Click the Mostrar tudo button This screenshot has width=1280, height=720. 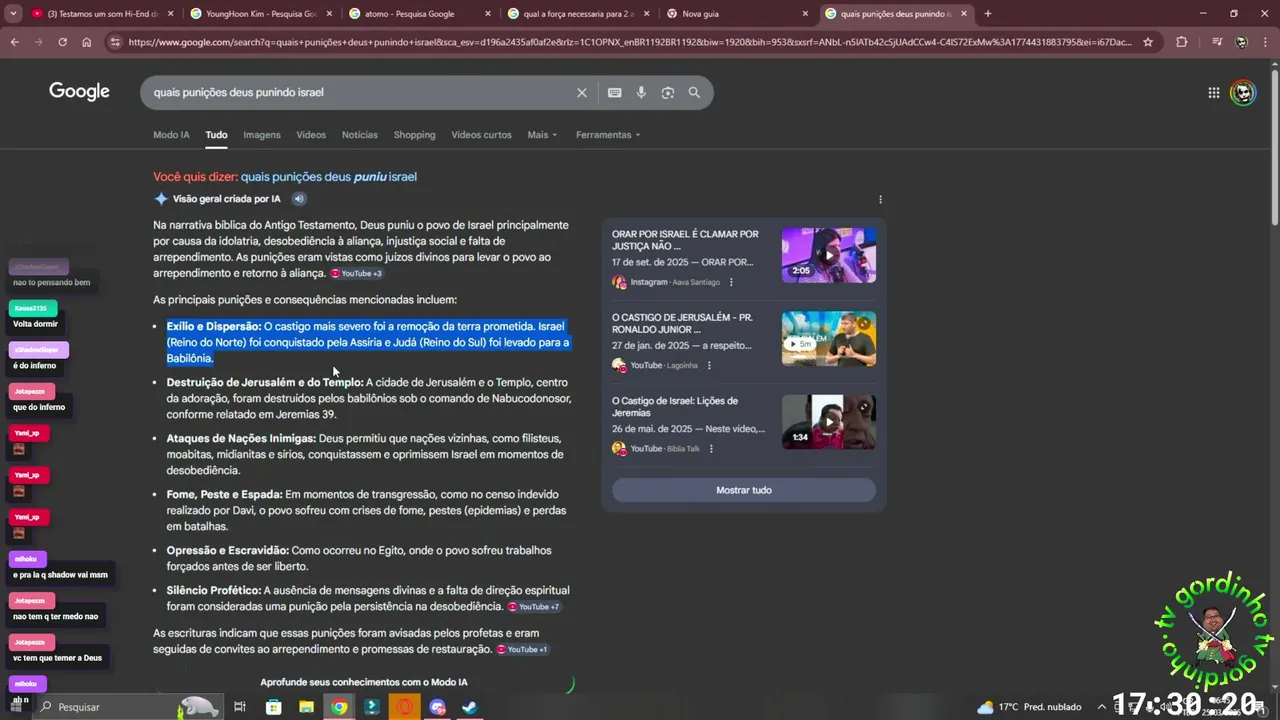pyautogui.click(x=744, y=490)
